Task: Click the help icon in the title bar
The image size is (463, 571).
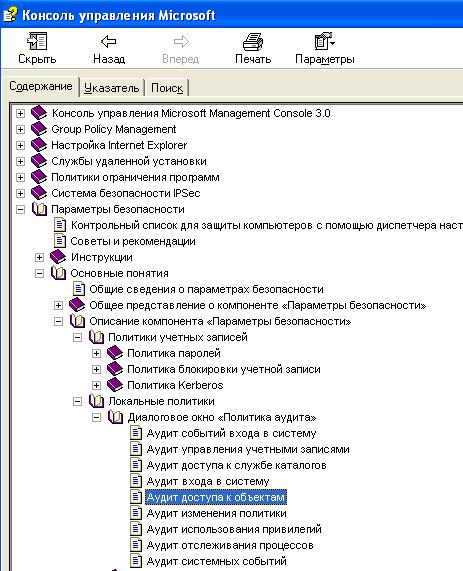Action: [10, 15]
